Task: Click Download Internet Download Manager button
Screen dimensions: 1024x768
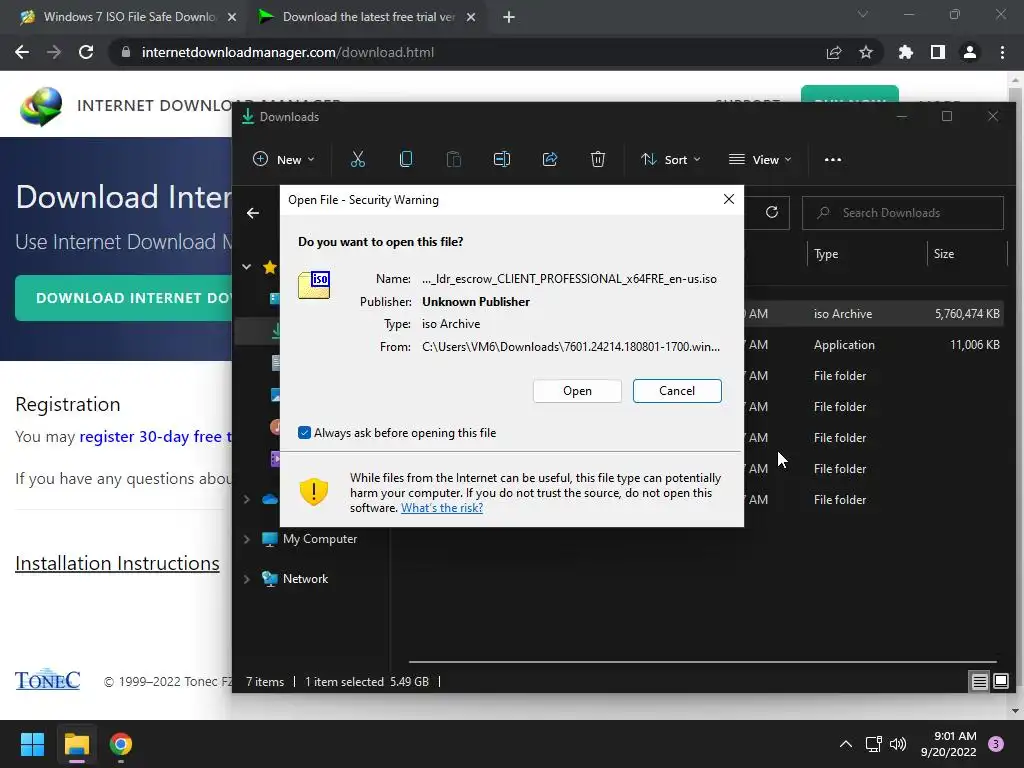Action: coord(124,298)
